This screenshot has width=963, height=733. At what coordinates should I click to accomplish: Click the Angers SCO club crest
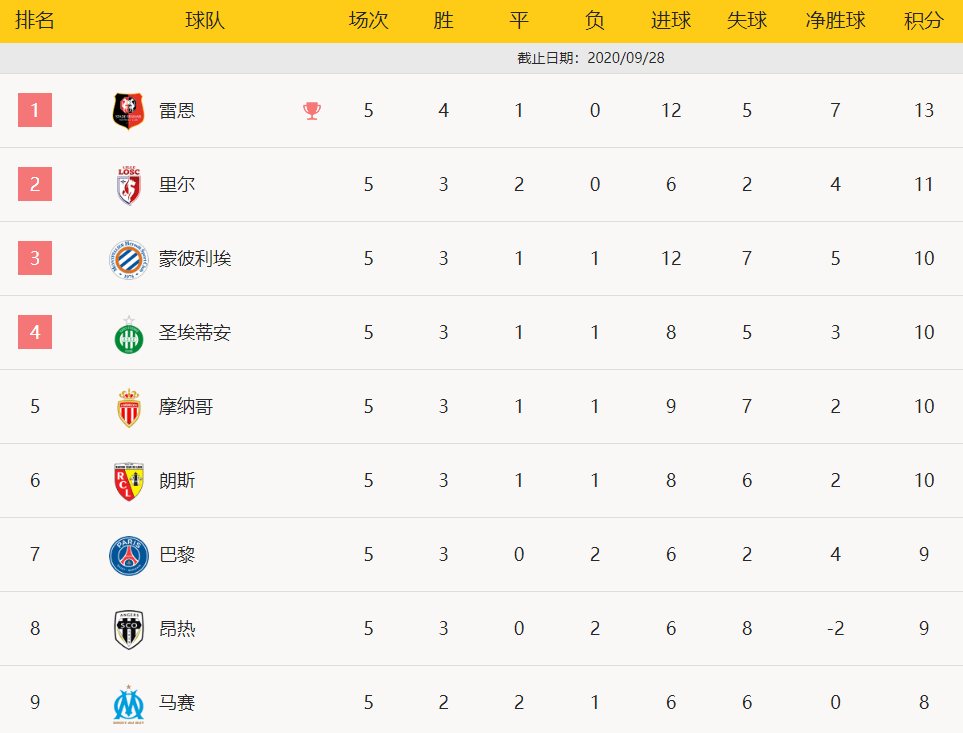[x=129, y=629]
